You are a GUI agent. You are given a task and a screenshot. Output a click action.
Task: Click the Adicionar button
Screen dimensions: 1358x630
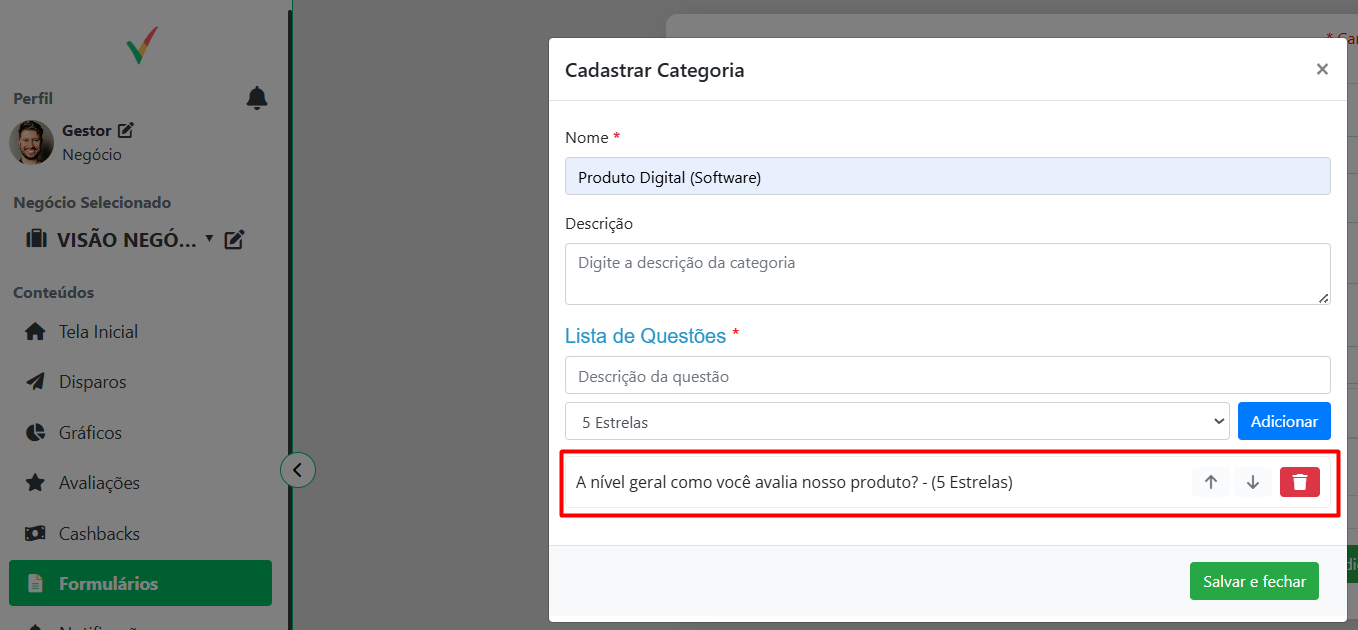pyautogui.click(x=1283, y=422)
